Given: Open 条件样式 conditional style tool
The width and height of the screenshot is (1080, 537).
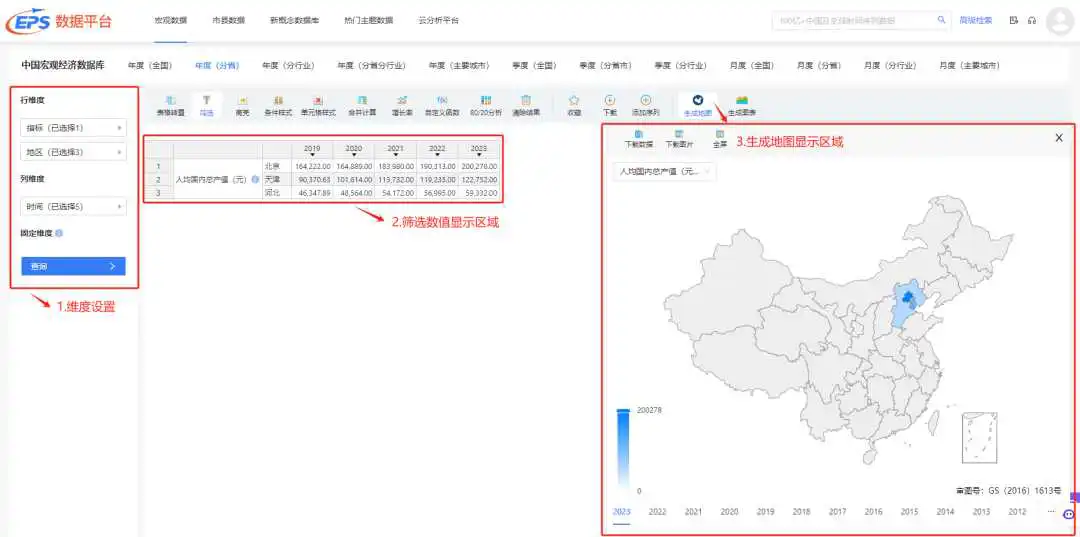Looking at the screenshot, I should 278,105.
